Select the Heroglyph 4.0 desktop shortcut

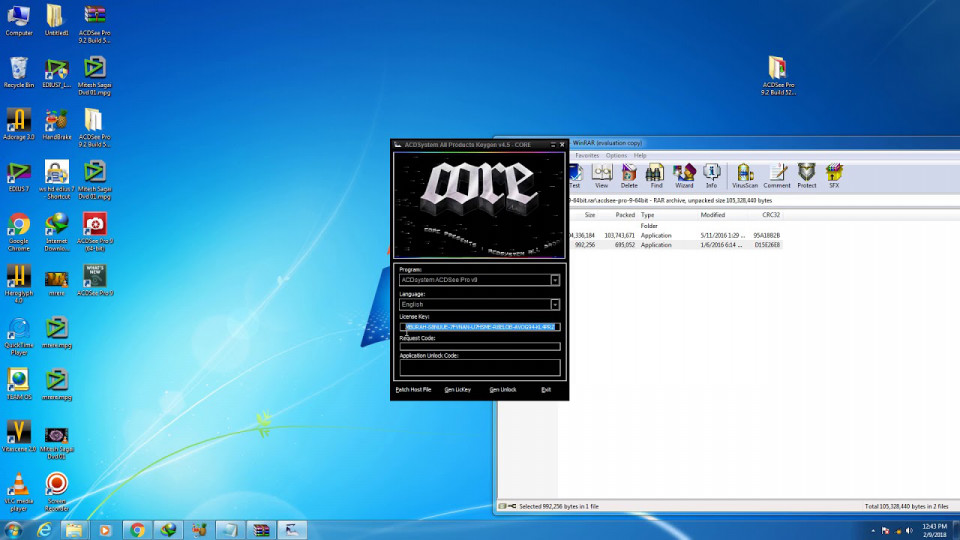coord(18,284)
